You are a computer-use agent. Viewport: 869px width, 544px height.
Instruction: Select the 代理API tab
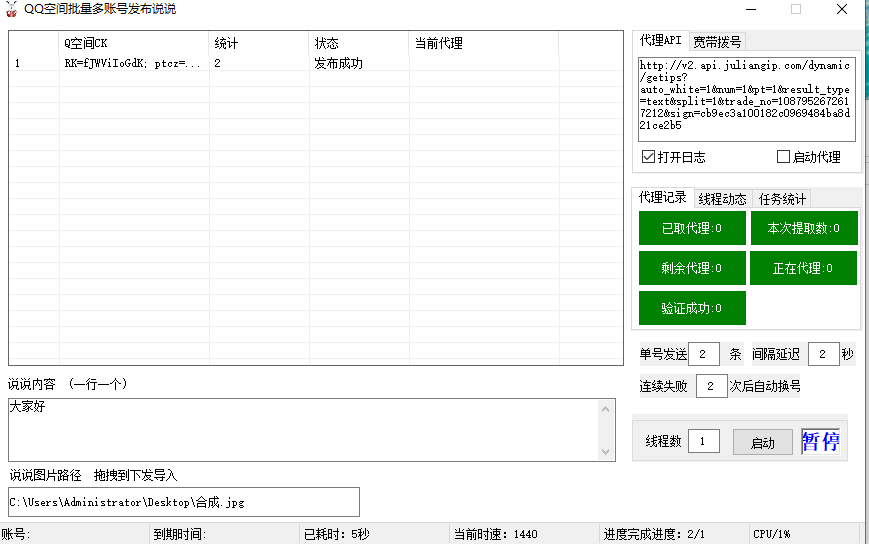660,41
